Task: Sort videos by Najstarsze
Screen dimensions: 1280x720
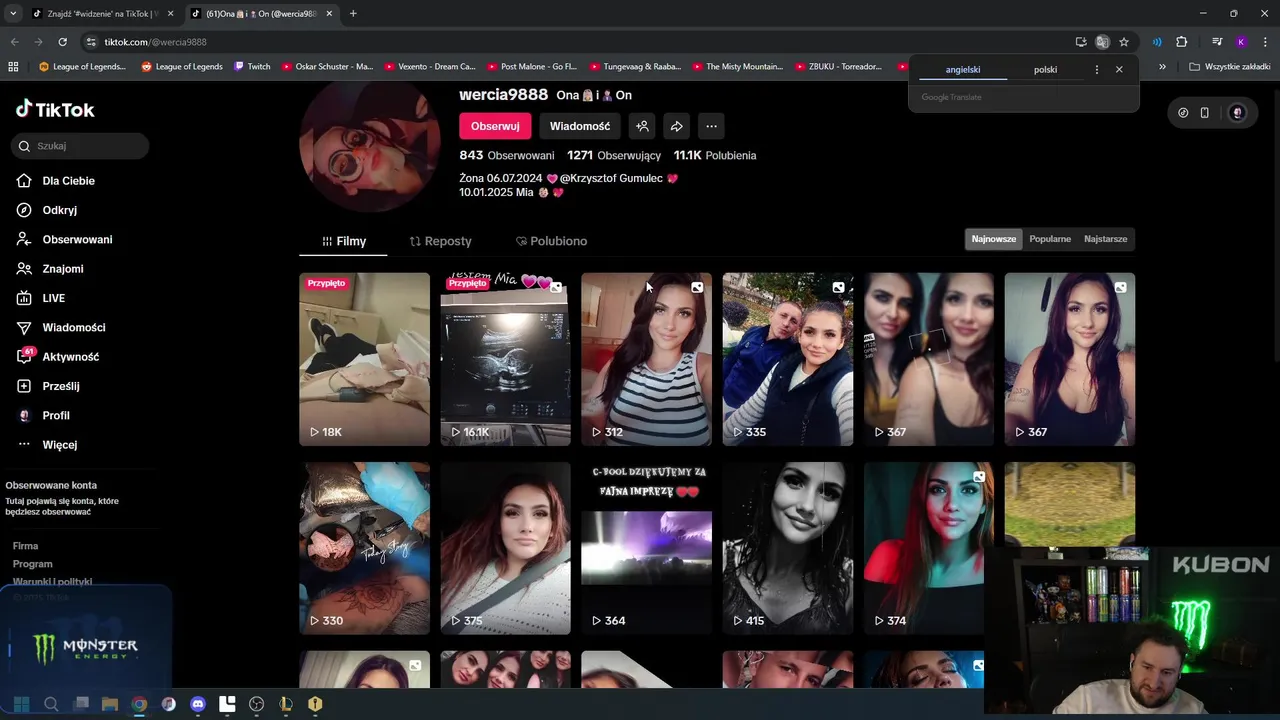Action: click(x=1106, y=239)
